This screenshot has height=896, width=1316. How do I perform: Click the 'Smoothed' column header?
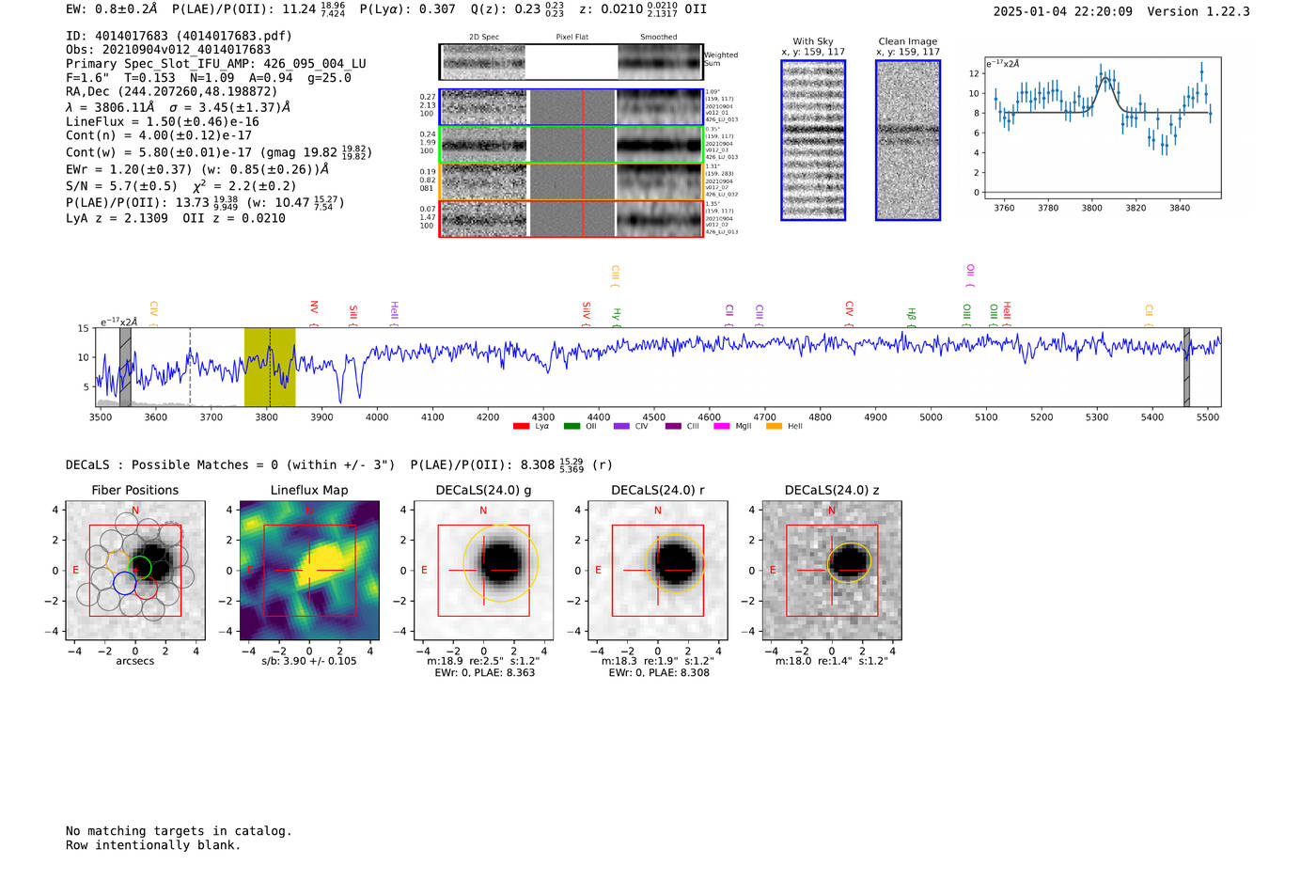[x=658, y=38]
